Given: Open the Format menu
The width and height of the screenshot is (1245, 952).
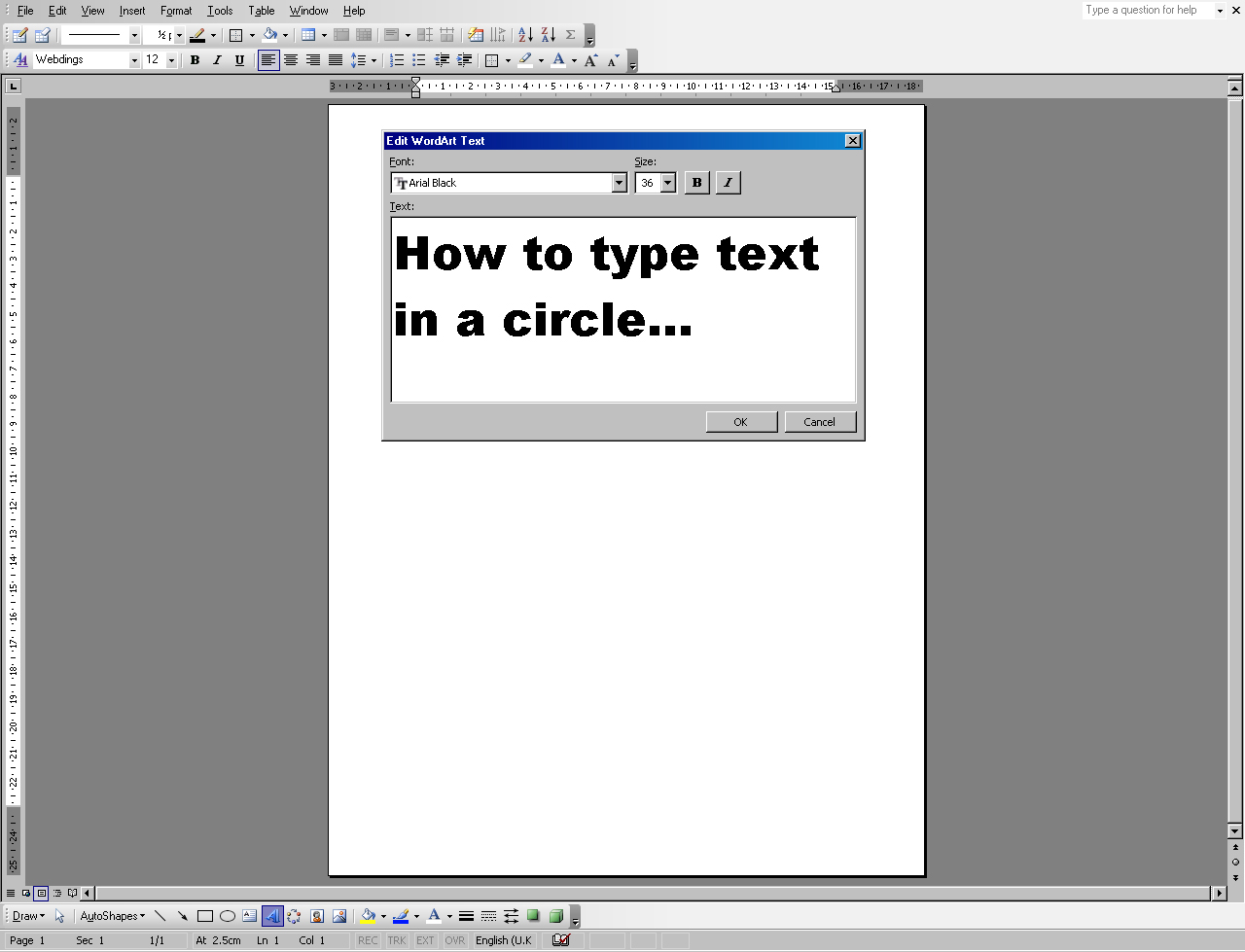Looking at the screenshot, I should click(x=176, y=11).
